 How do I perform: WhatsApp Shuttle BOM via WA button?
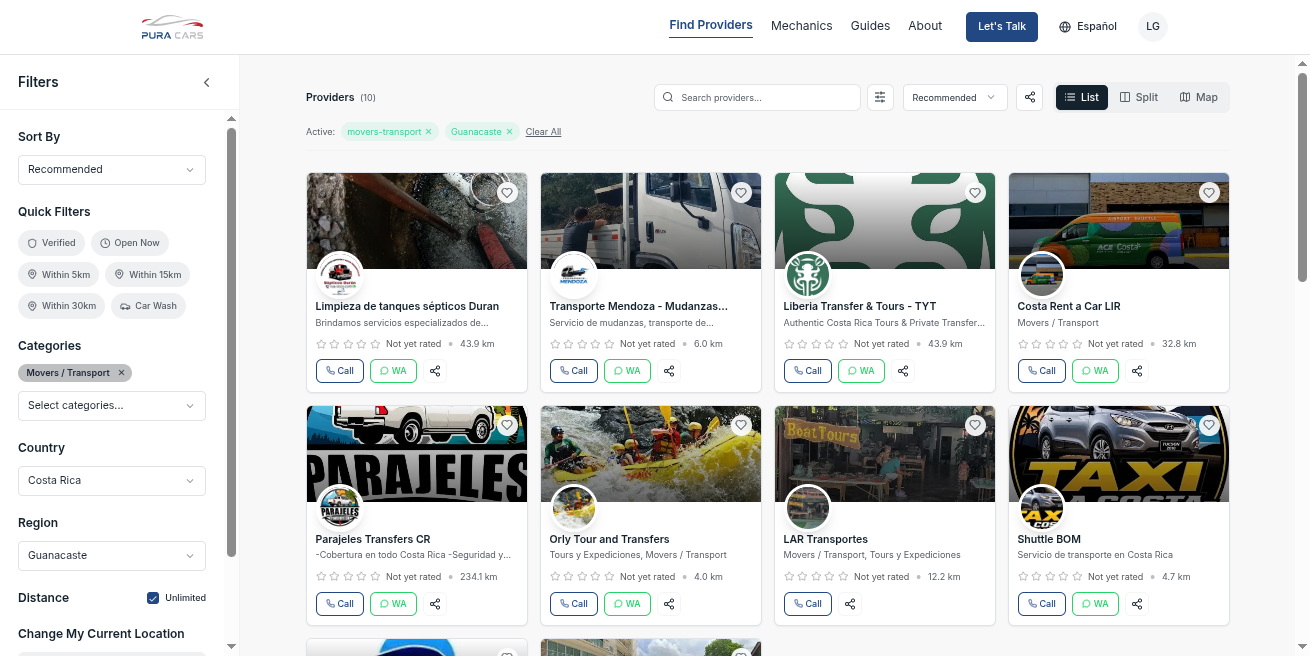1095,604
